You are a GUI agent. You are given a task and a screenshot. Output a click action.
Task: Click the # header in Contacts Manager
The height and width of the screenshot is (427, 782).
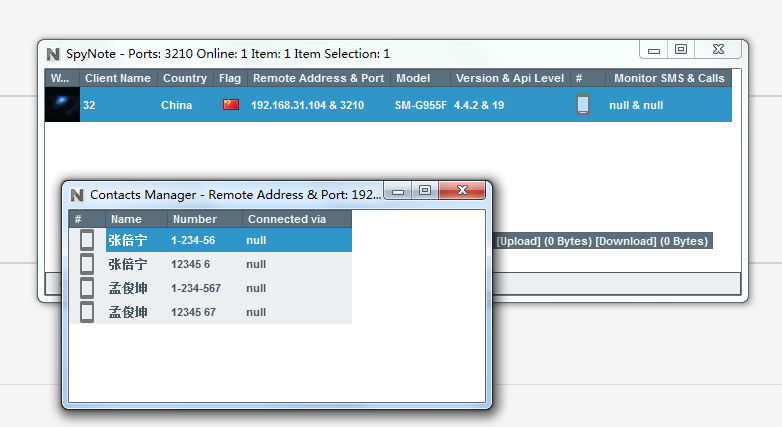coord(87,219)
